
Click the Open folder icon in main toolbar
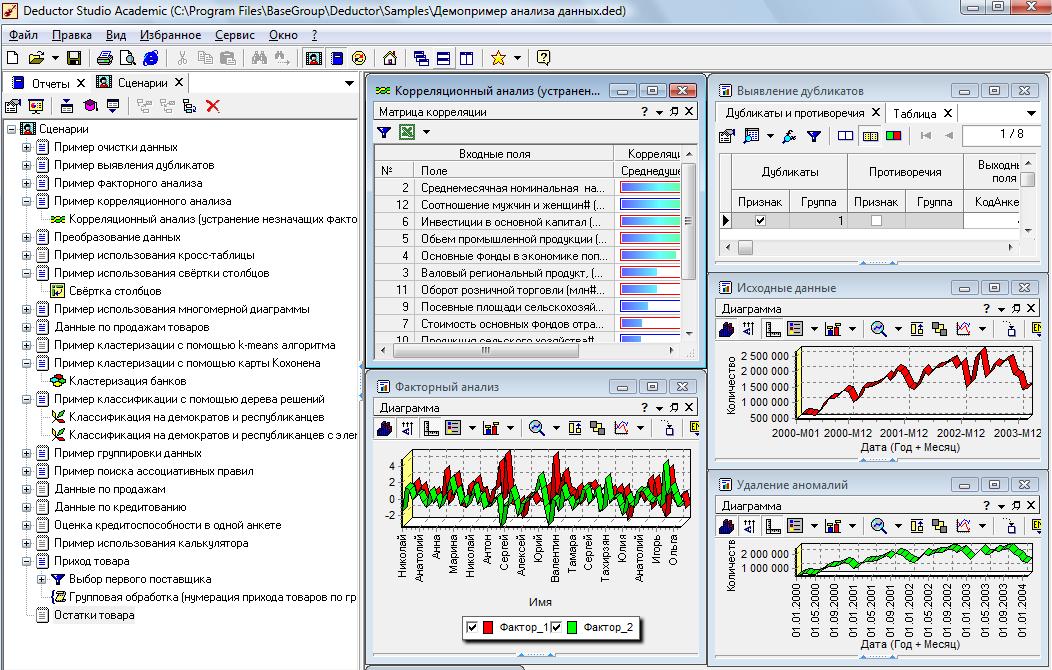(36, 58)
